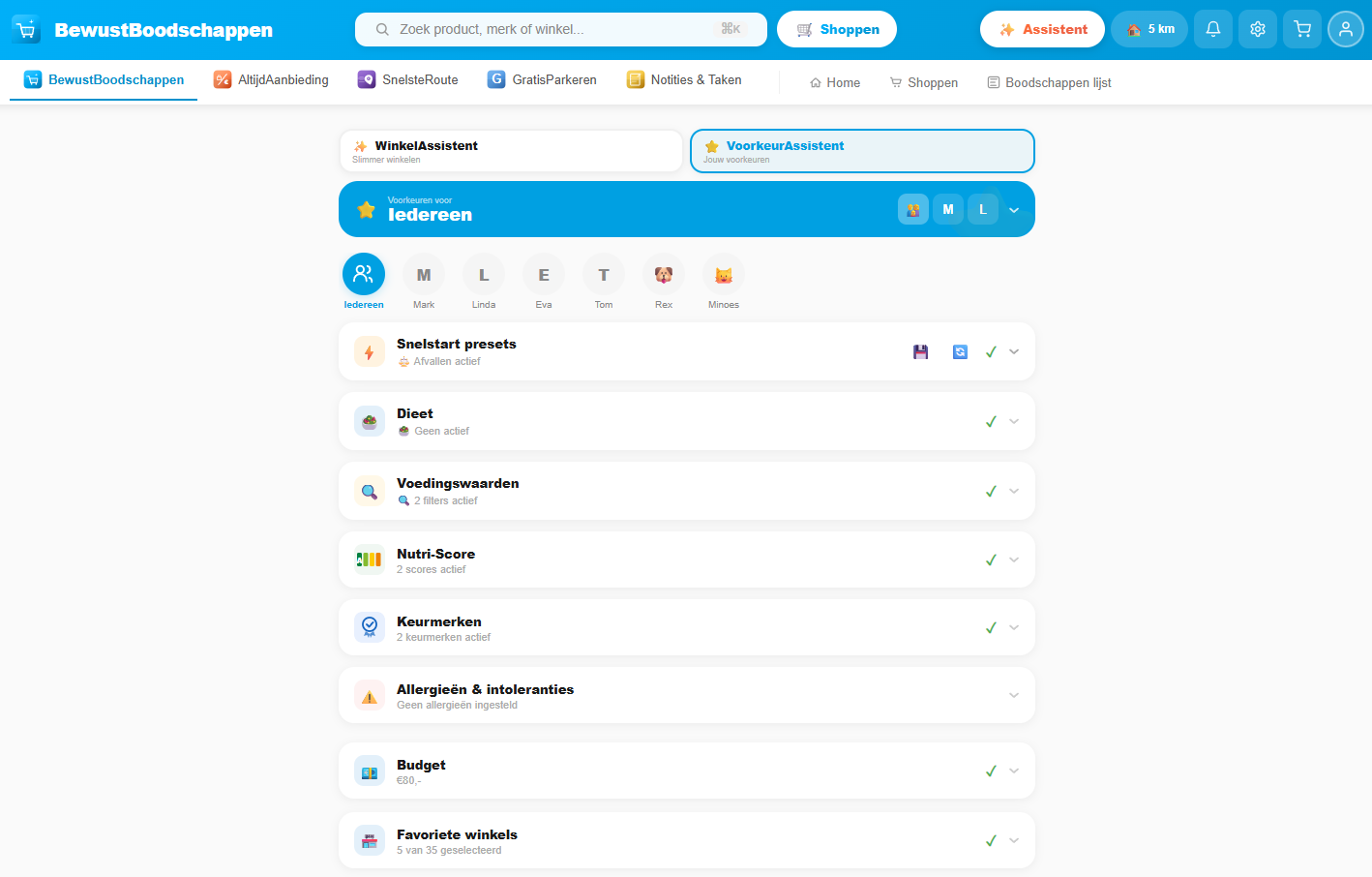The image size is (1372, 877).
Task: Expand the Allergieën & intoleranties chevron
Action: [x=1014, y=695]
